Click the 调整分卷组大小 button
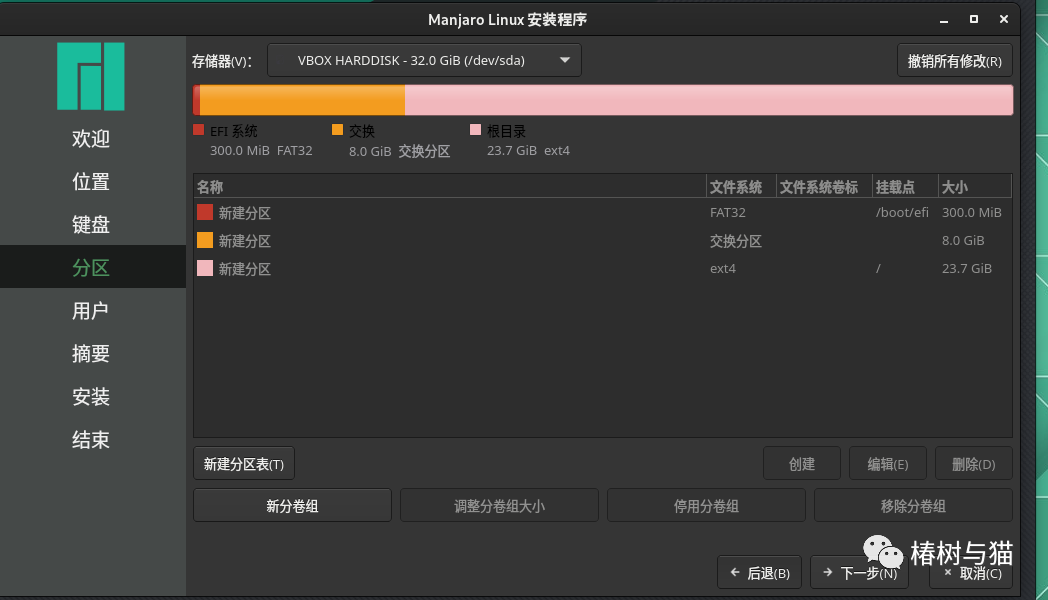Image resolution: width=1048 pixels, height=600 pixels. (x=499, y=506)
